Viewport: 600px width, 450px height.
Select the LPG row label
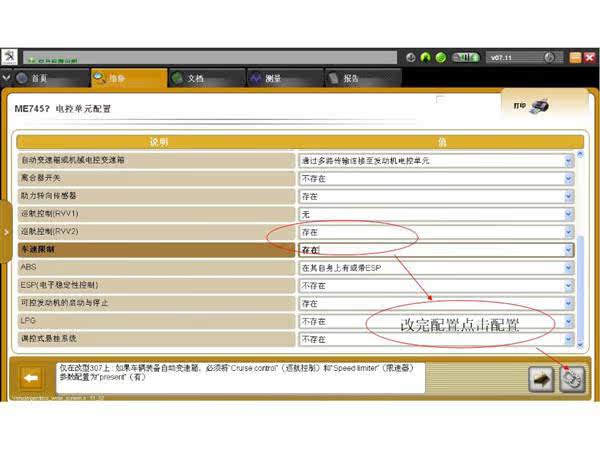(156, 321)
